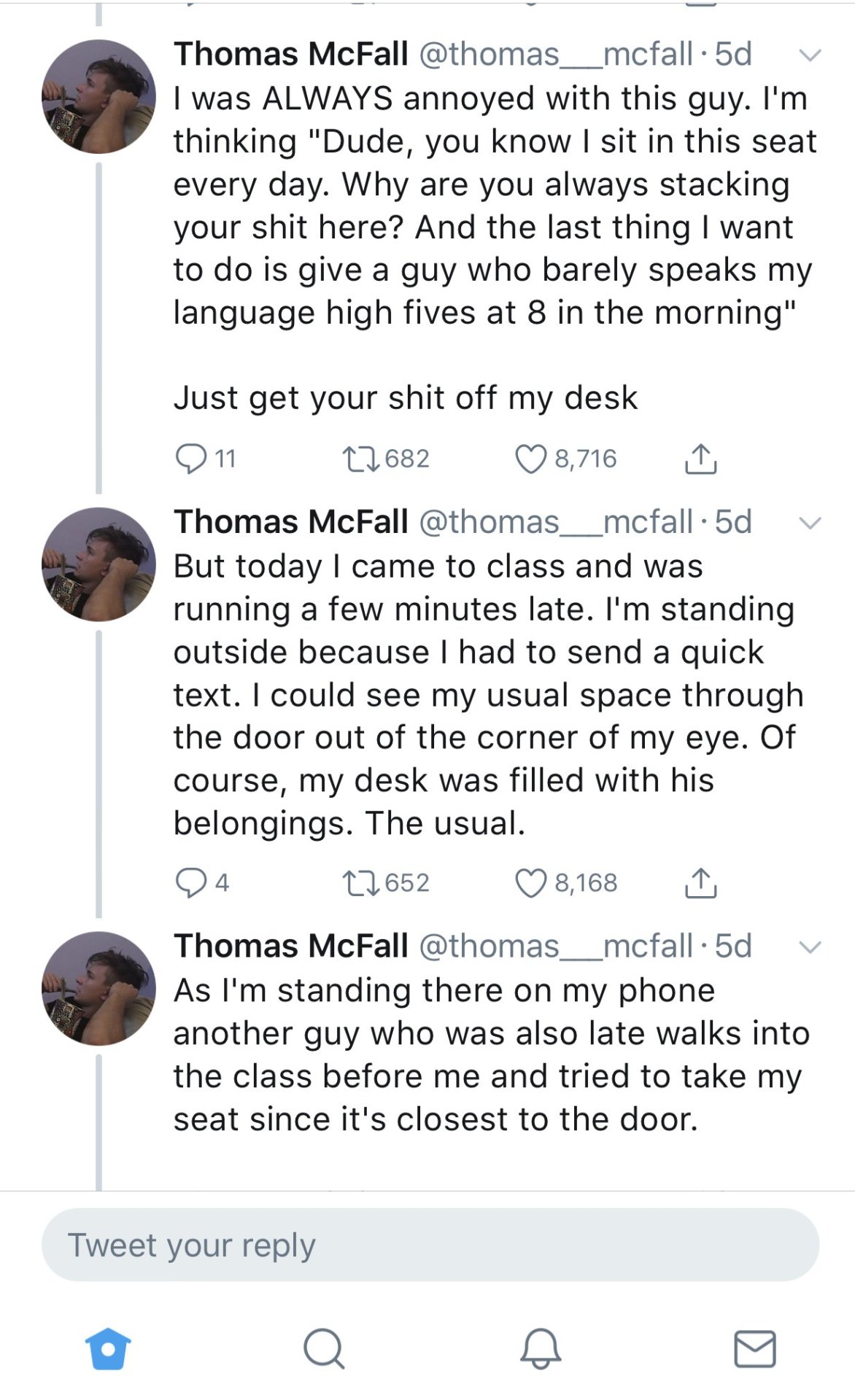855x1400 pixels.
Task: Expand options chevron on "As I'm standing there" tweet
Action: coord(810,946)
